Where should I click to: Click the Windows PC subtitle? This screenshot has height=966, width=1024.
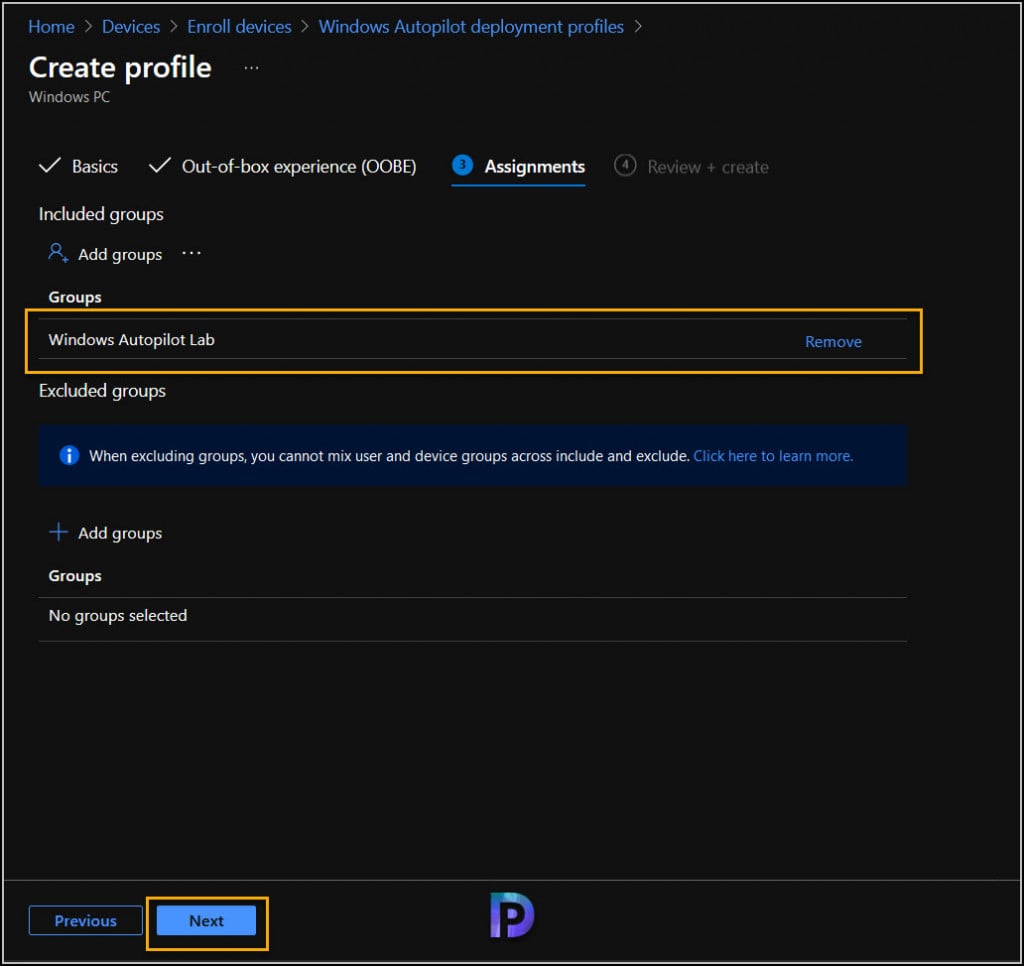pyautogui.click(x=69, y=97)
